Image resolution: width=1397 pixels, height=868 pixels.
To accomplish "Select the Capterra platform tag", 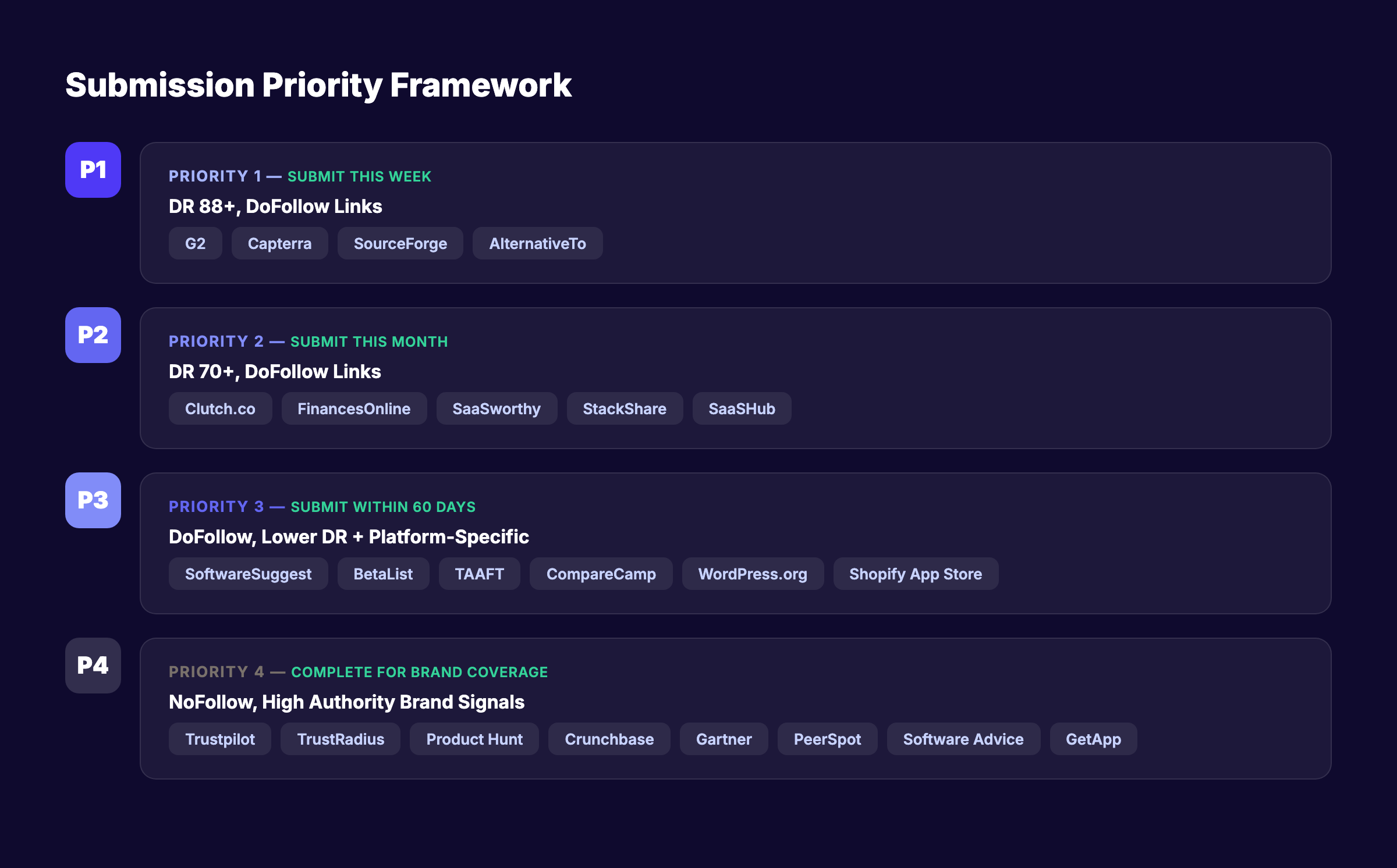I will click(x=279, y=243).
